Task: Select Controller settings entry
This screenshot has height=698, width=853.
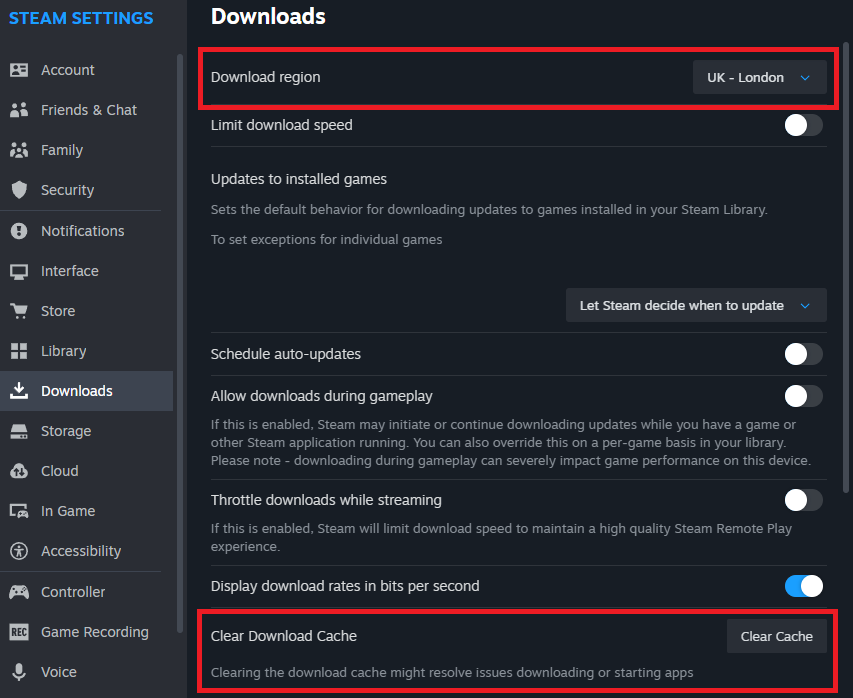Action: click(x=73, y=592)
